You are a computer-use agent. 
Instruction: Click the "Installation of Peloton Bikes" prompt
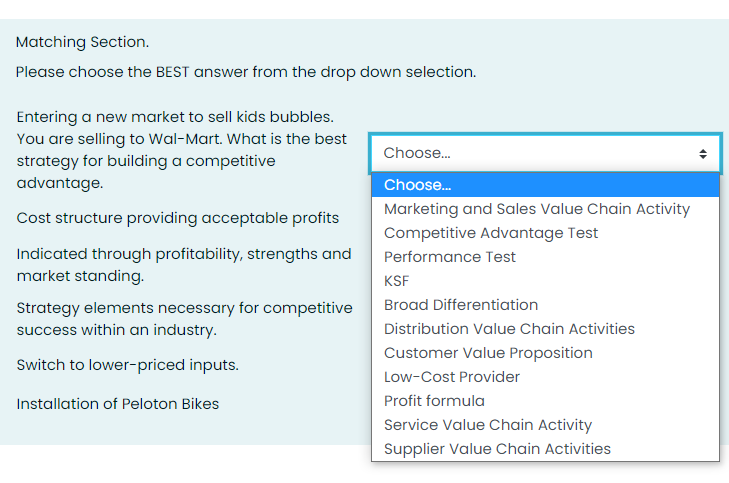tap(118, 404)
